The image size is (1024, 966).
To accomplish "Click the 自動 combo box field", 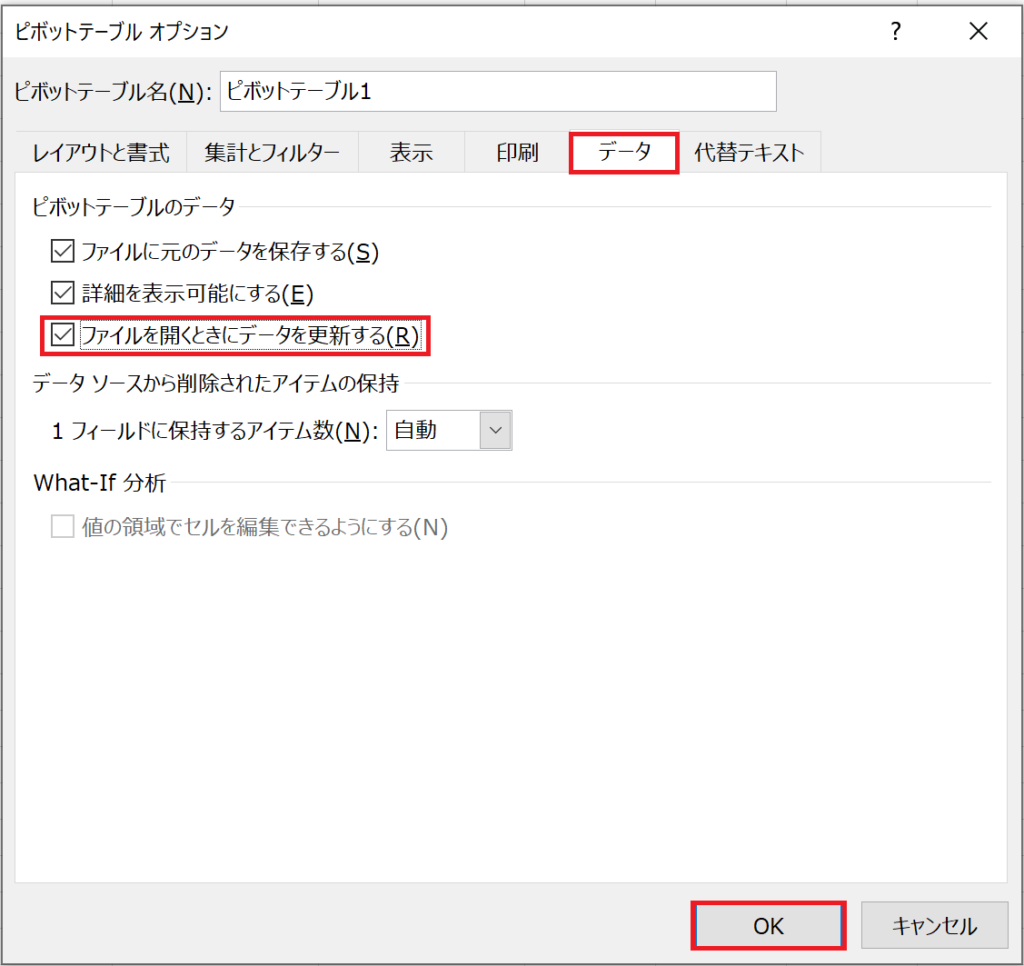I will pos(449,430).
